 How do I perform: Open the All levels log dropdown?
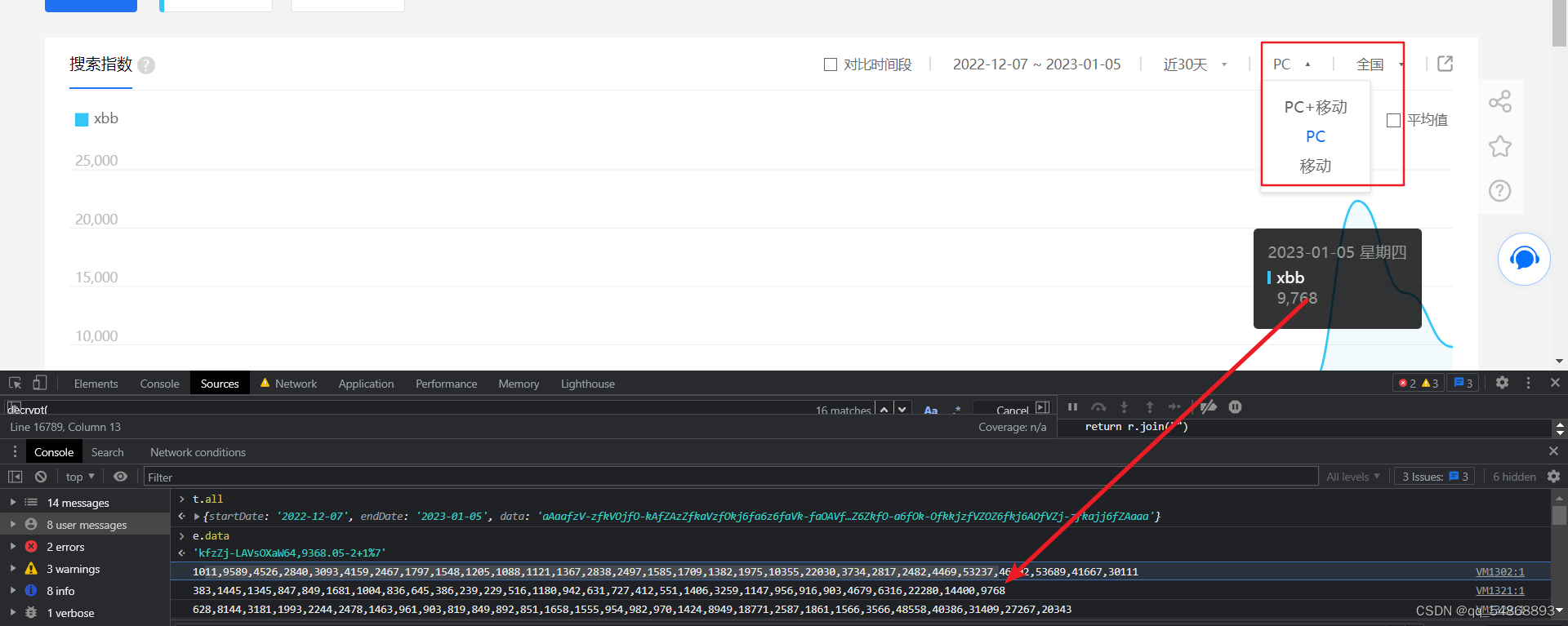[1353, 477]
